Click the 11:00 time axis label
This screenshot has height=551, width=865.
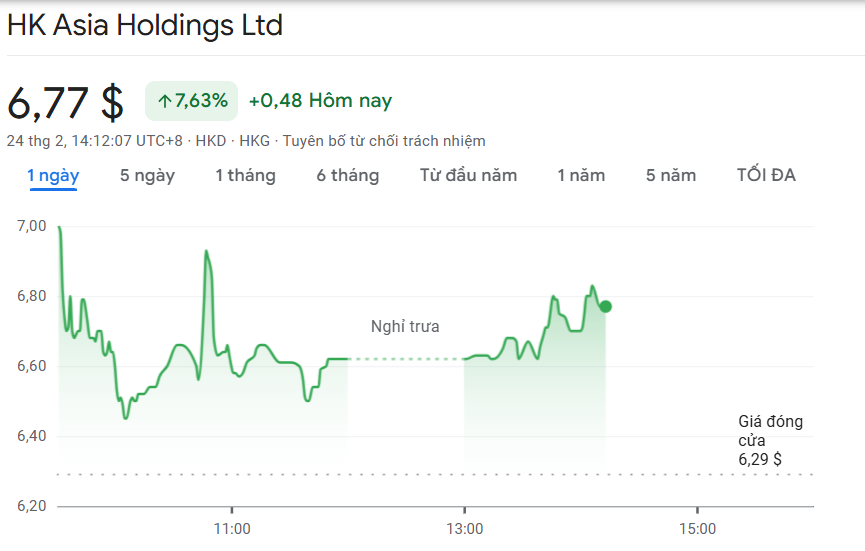coord(232,529)
